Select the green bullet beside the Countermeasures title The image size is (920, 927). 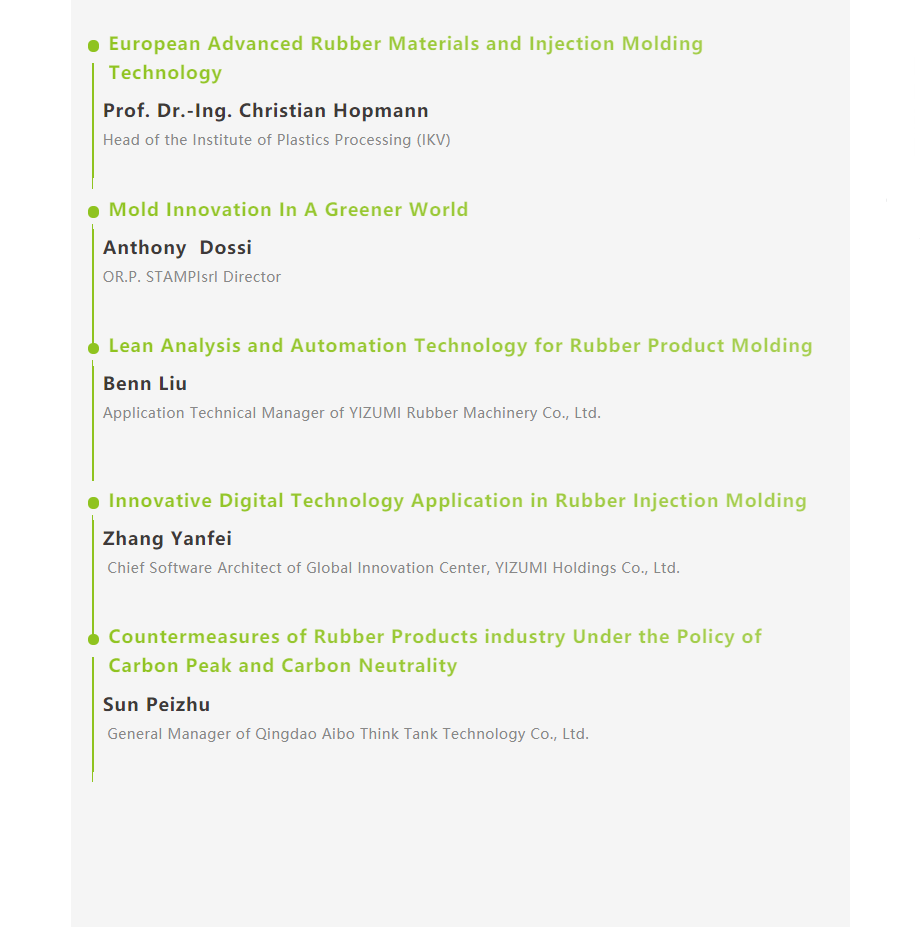93,638
